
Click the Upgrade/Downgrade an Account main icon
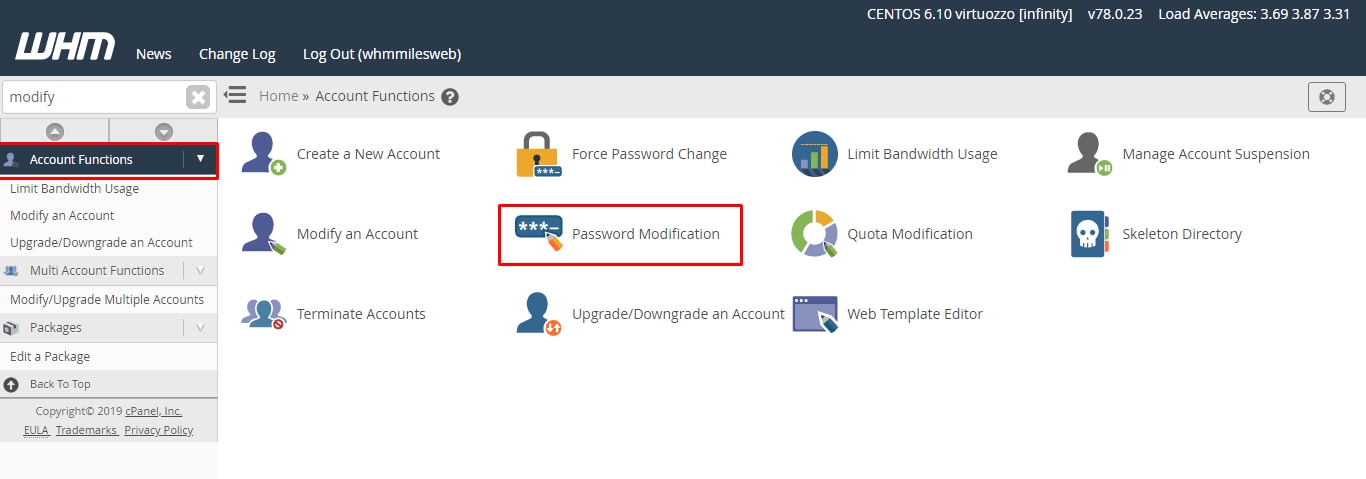pos(539,314)
